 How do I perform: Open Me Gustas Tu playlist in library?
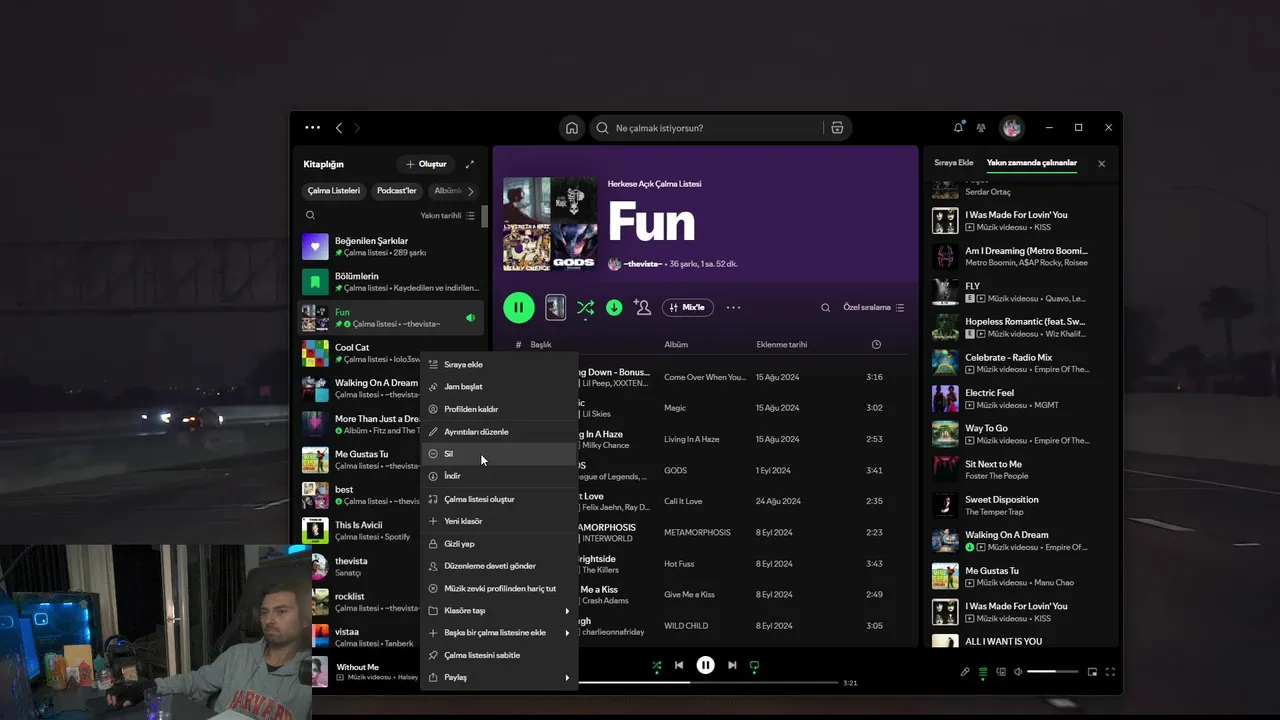360,460
